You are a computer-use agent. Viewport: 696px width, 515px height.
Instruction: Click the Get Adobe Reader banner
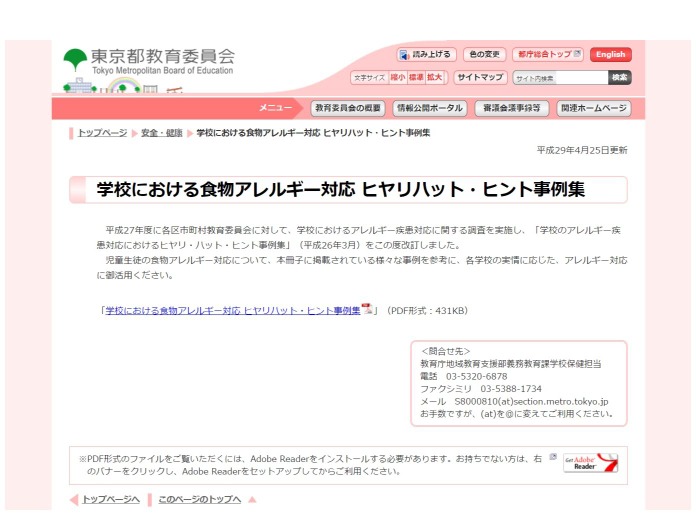(x=590, y=463)
